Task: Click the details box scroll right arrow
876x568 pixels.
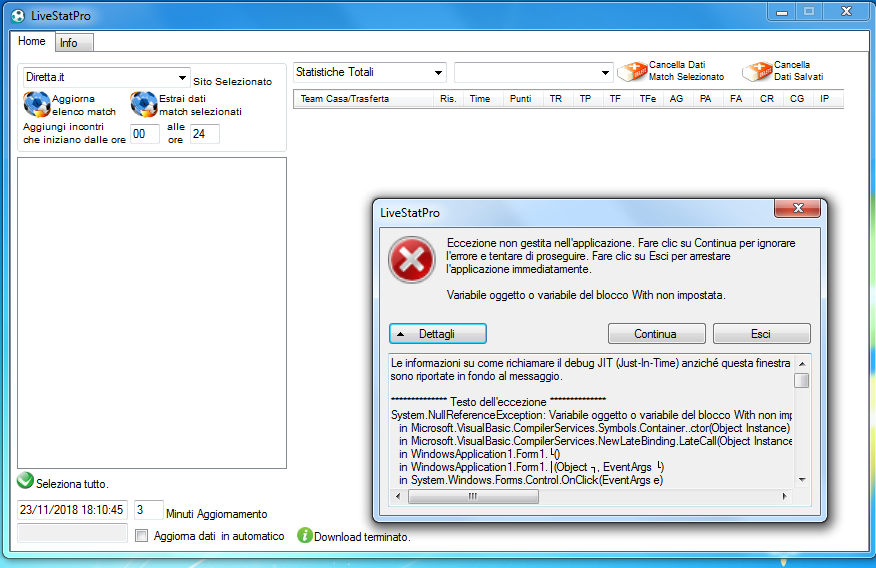Action: click(784, 497)
